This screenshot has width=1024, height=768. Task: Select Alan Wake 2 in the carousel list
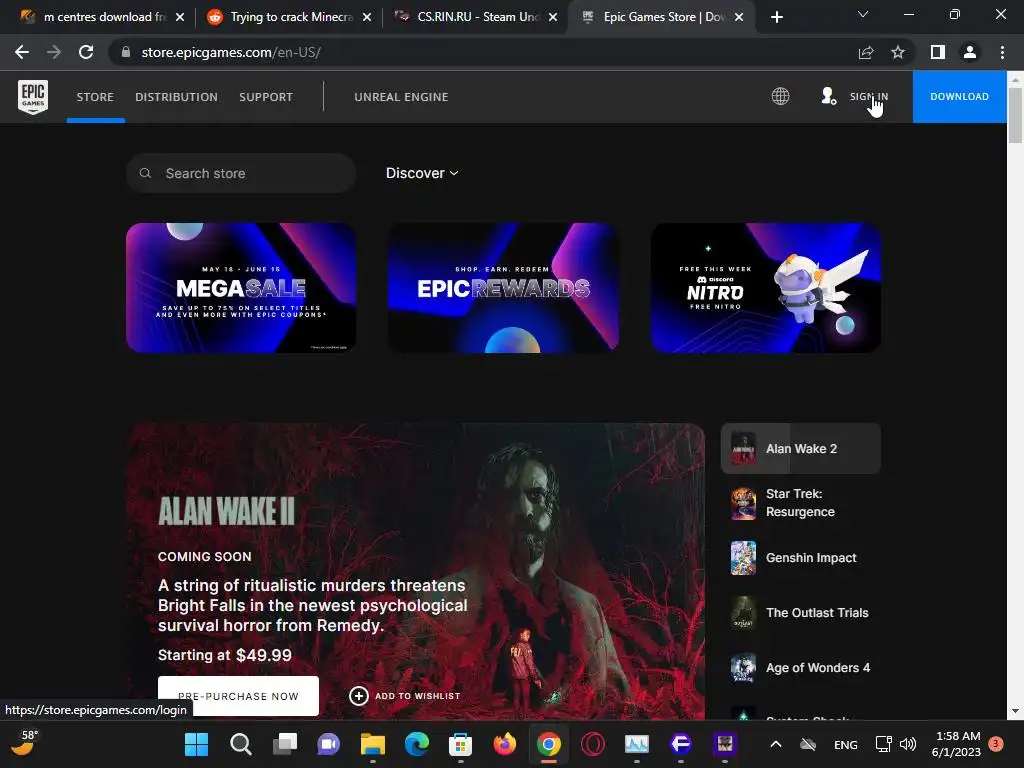tap(801, 449)
